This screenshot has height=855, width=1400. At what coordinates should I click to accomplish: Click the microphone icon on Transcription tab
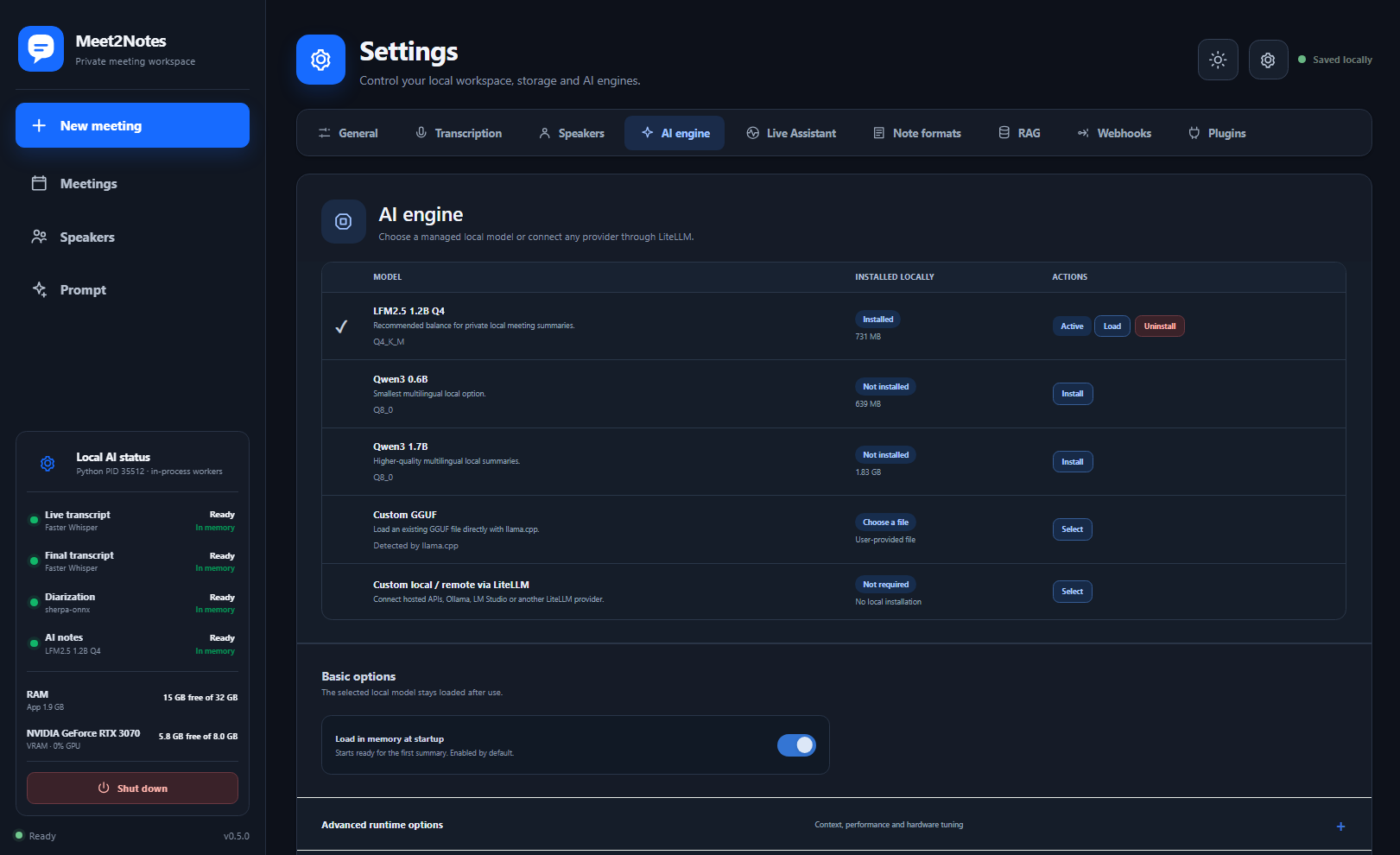(421, 133)
